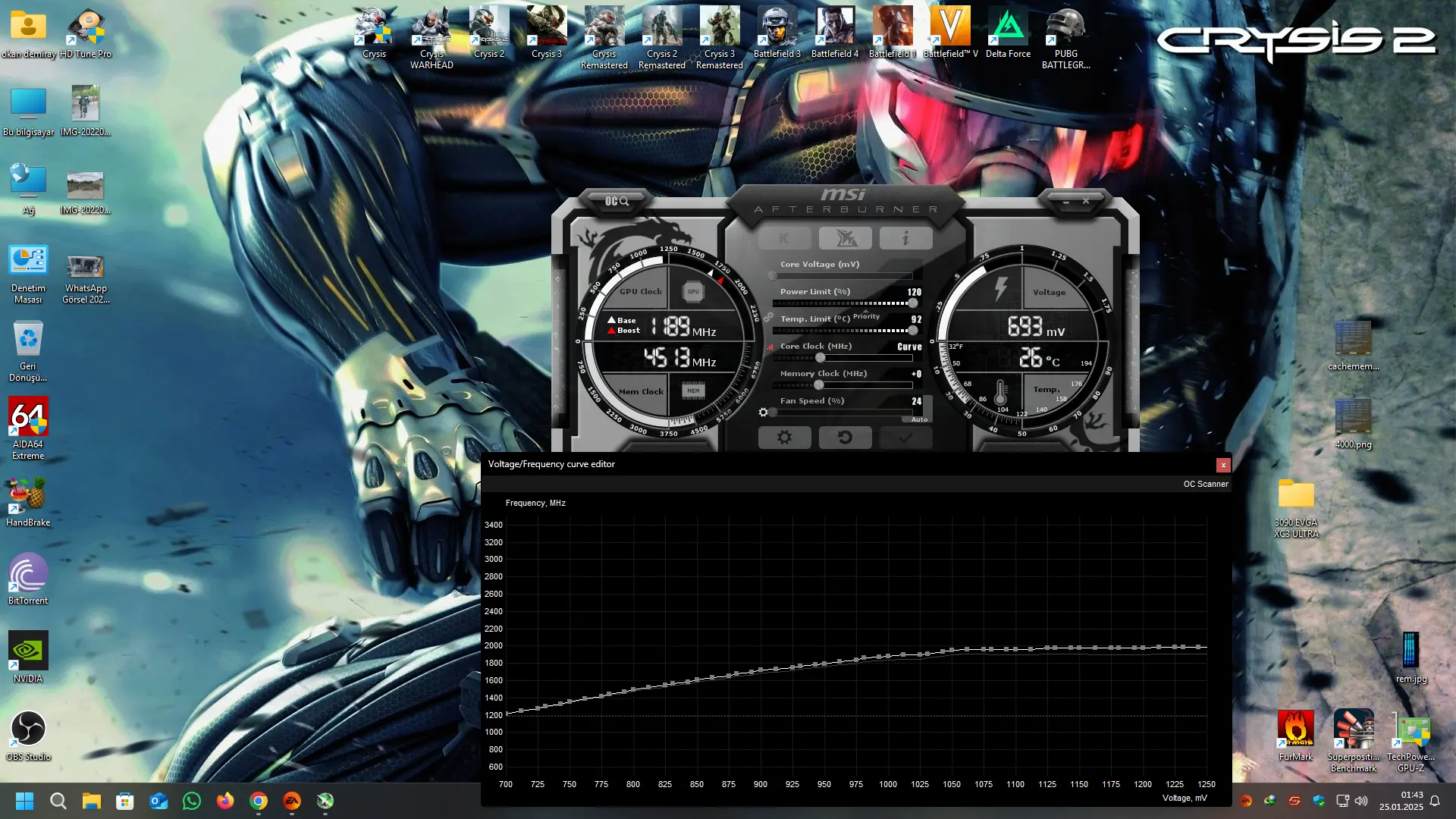Close the Voltage/Frequency curve editor
This screenshot has height=819, width=1456.
point(1223,465)
